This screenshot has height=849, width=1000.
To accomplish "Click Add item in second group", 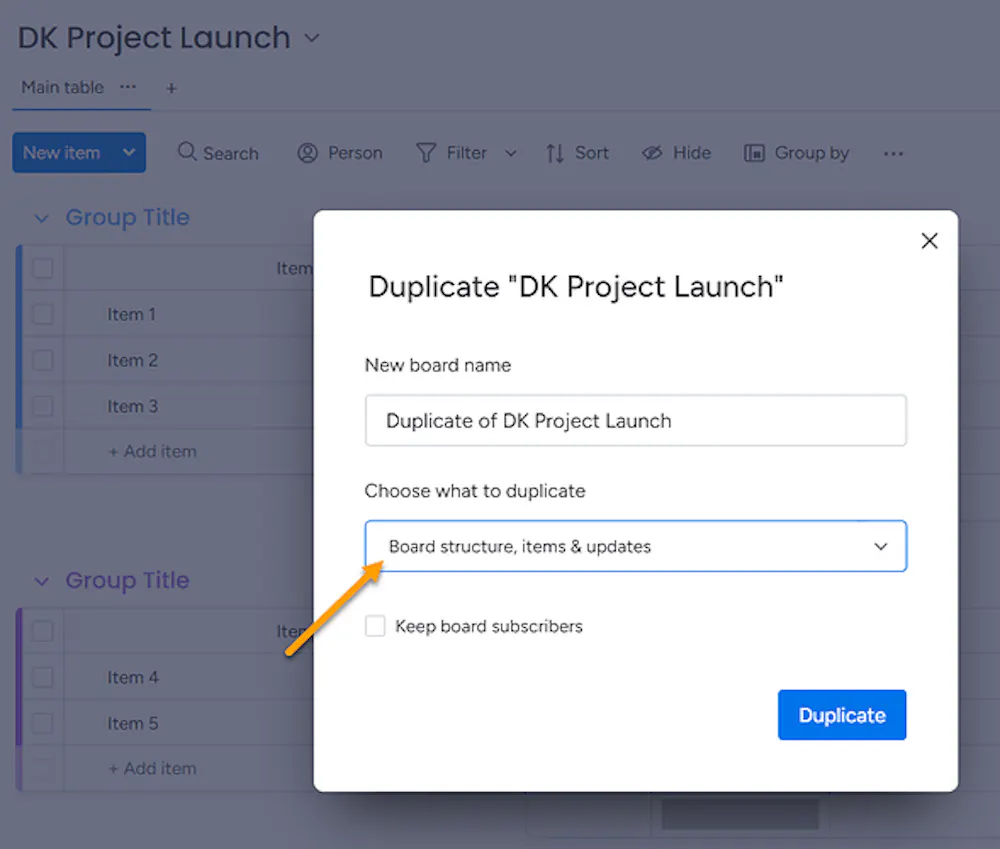I will (152, 769).
